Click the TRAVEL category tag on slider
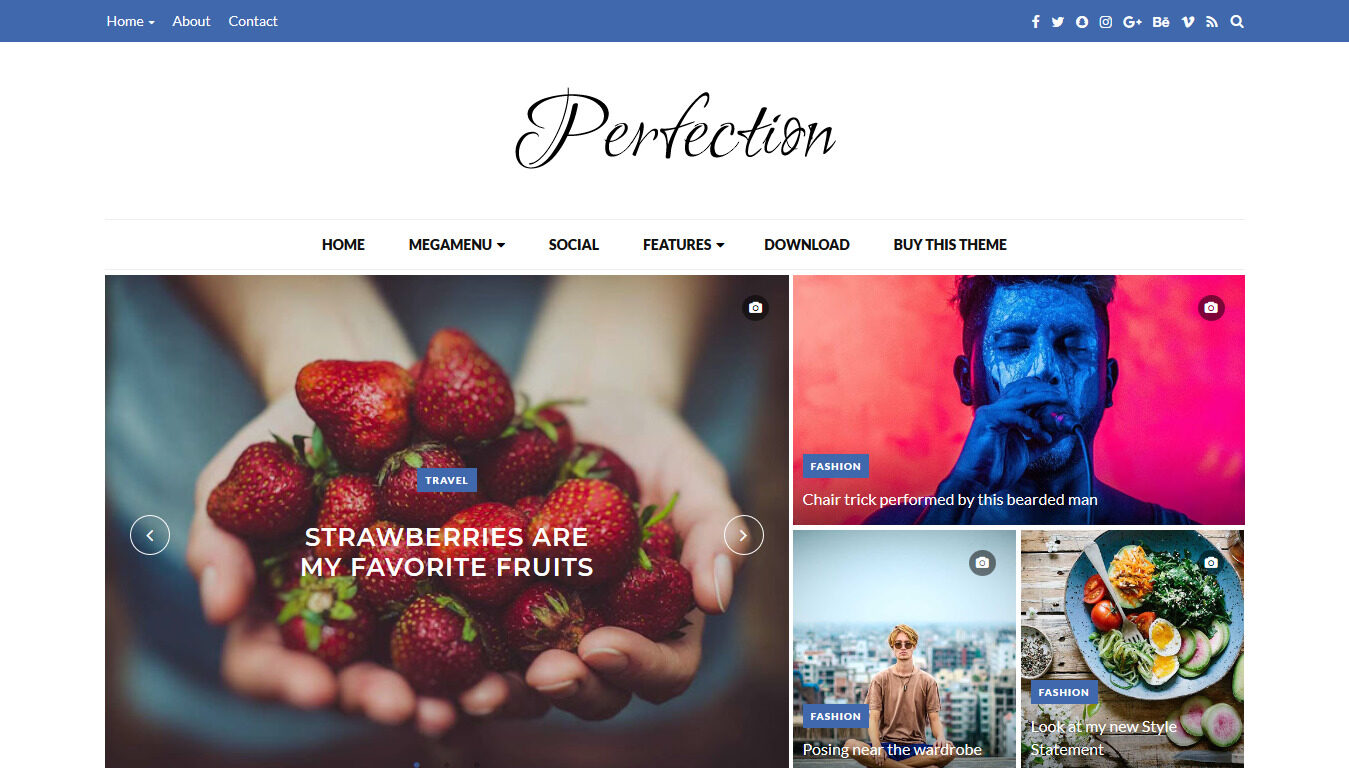Viewport: 1349px width, 768px height. [447, 480]
